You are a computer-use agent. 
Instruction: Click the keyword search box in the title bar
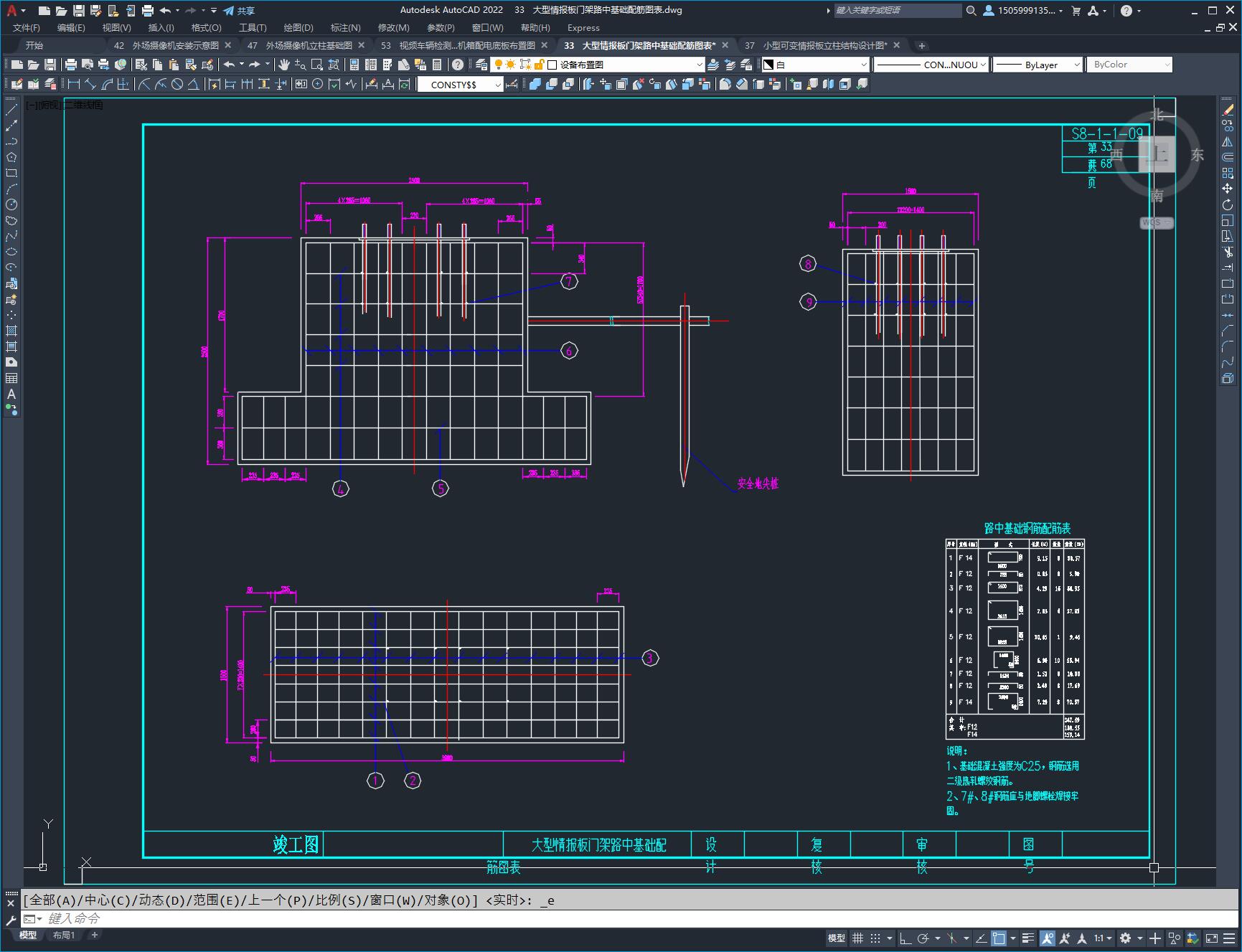click(897, 11)
